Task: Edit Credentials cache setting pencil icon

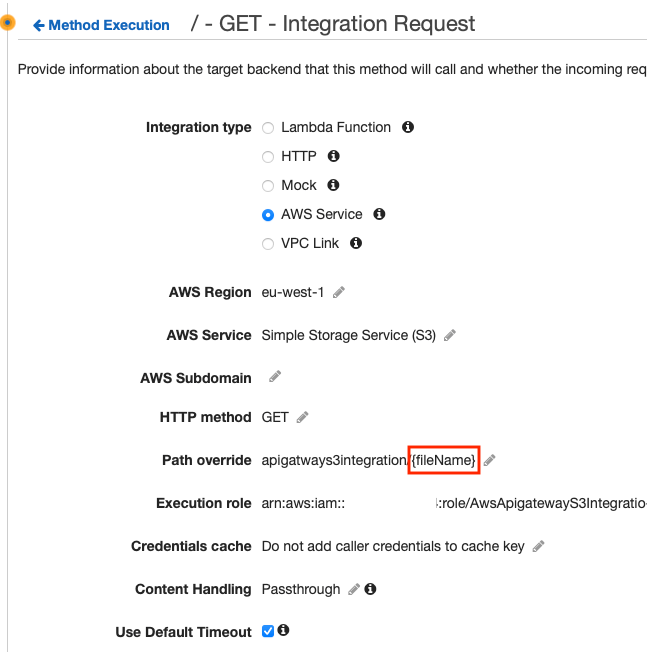Action: (538, 547)
